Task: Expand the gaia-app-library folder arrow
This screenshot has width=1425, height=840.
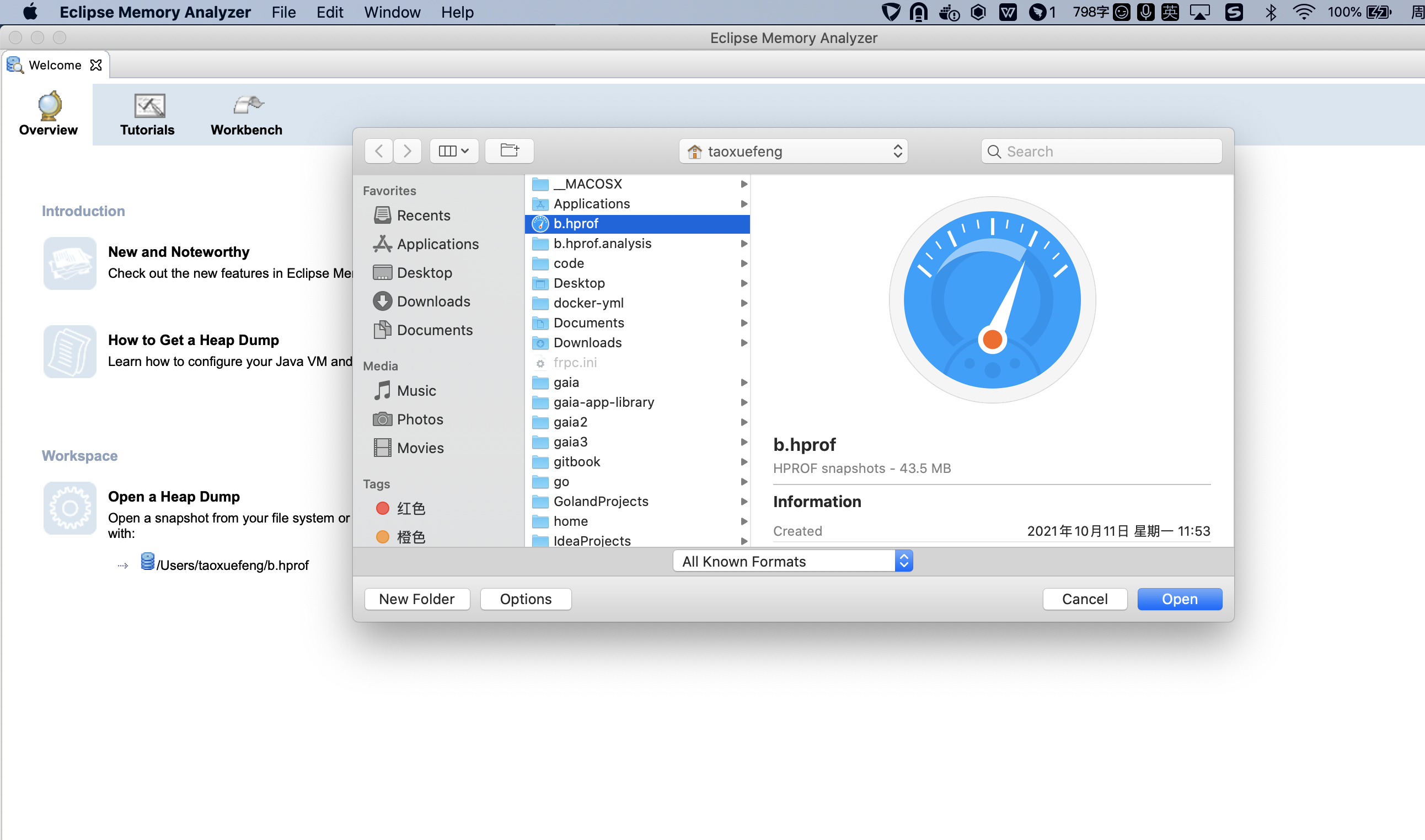Action: coord(744,402)
